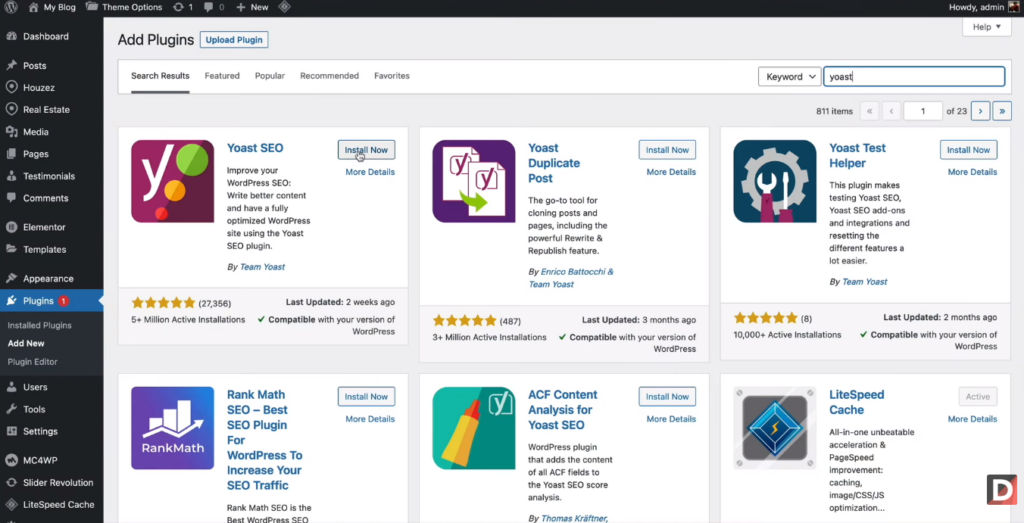Screen dimensions: 1024x523
Task: Open Plugins menu in sidebar
Action: 52,301
